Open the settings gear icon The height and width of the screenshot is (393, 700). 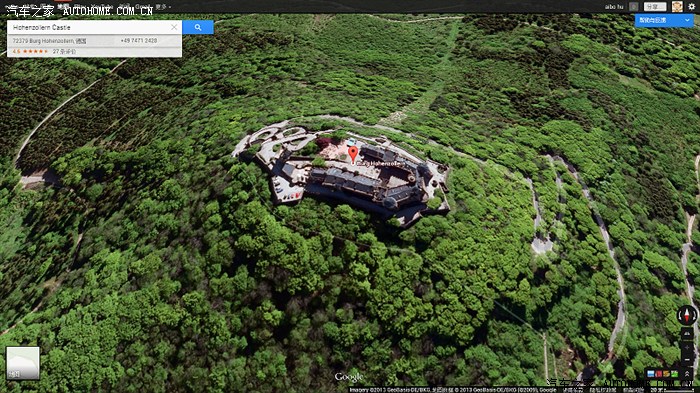(x=692, y=6)
